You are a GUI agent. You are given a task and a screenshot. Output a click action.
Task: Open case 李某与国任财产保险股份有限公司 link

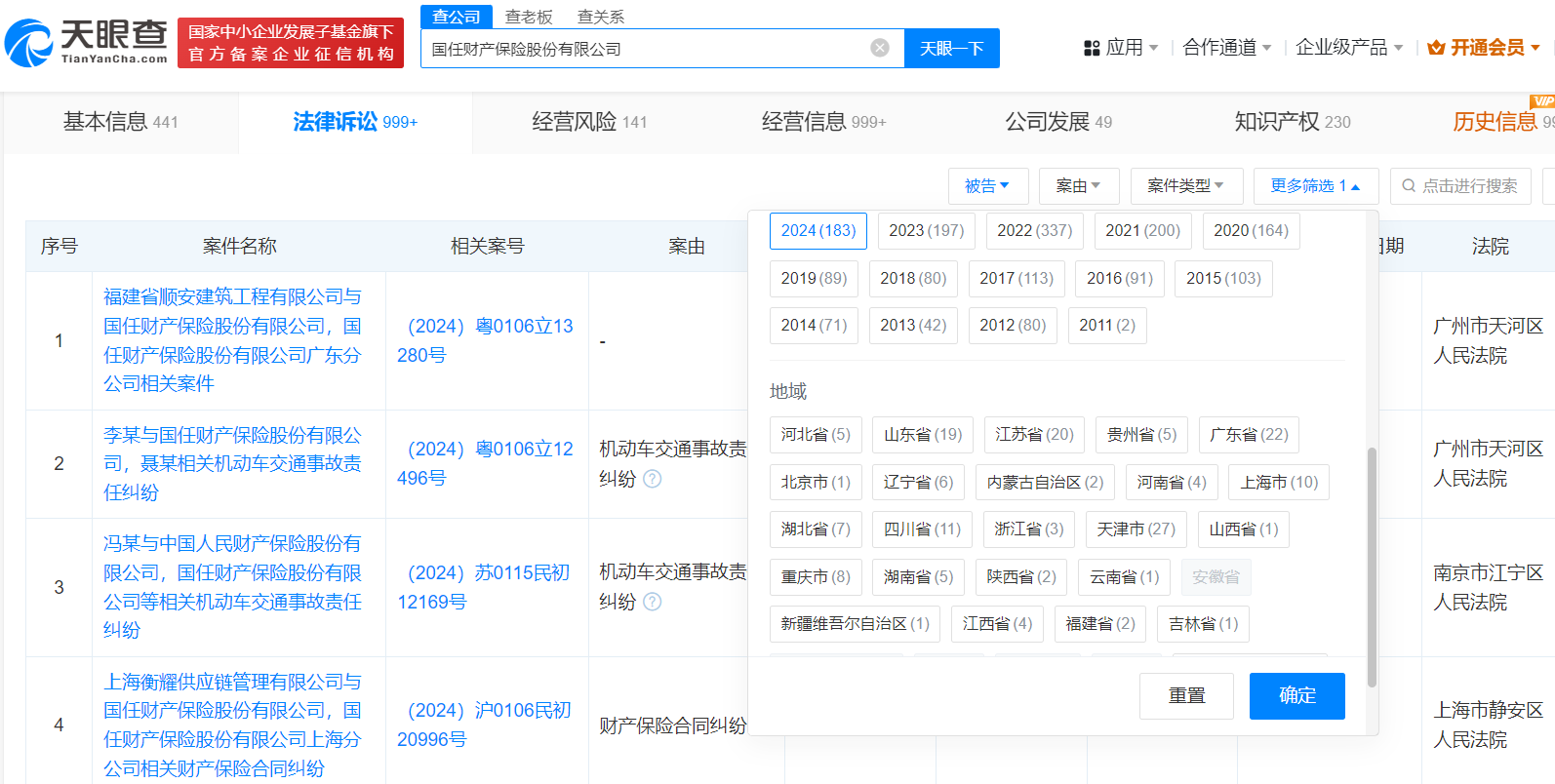coord(232,463)
